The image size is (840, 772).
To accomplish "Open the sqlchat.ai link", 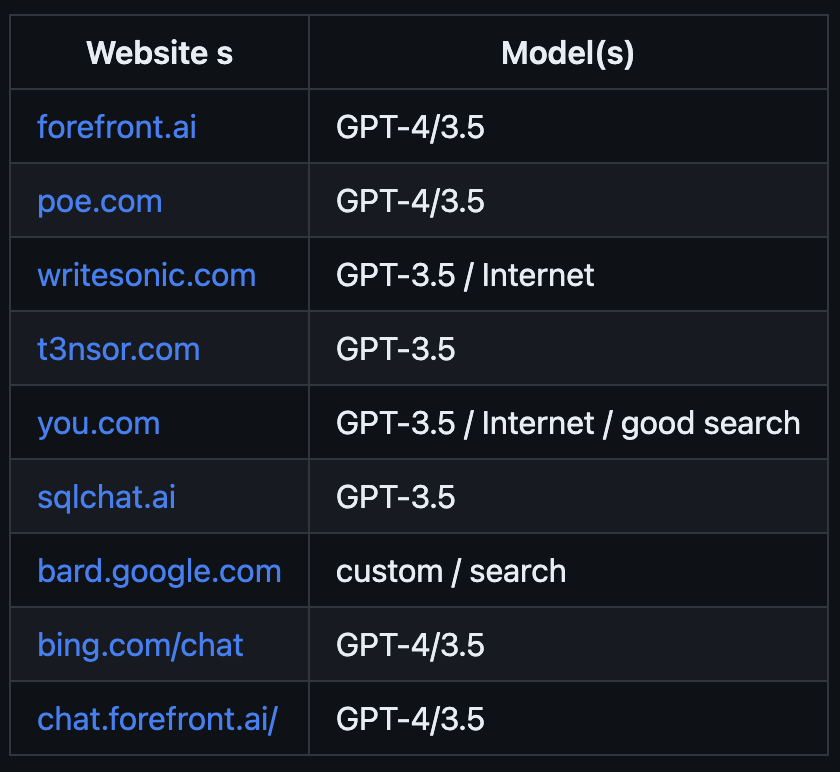I will point(107,497).
